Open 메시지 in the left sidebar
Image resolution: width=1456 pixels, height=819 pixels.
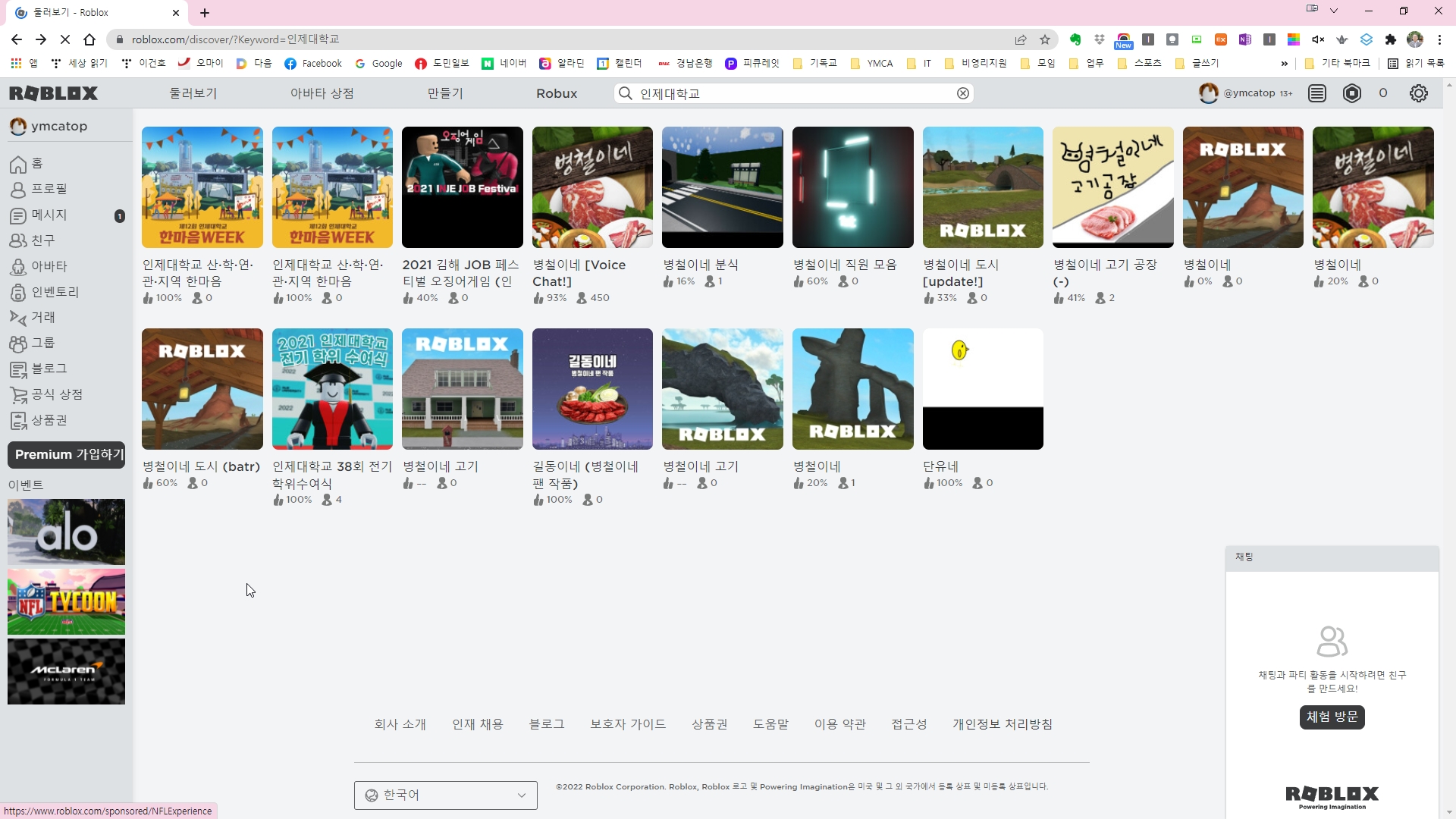pyautogui.click(x=49, y=215)
